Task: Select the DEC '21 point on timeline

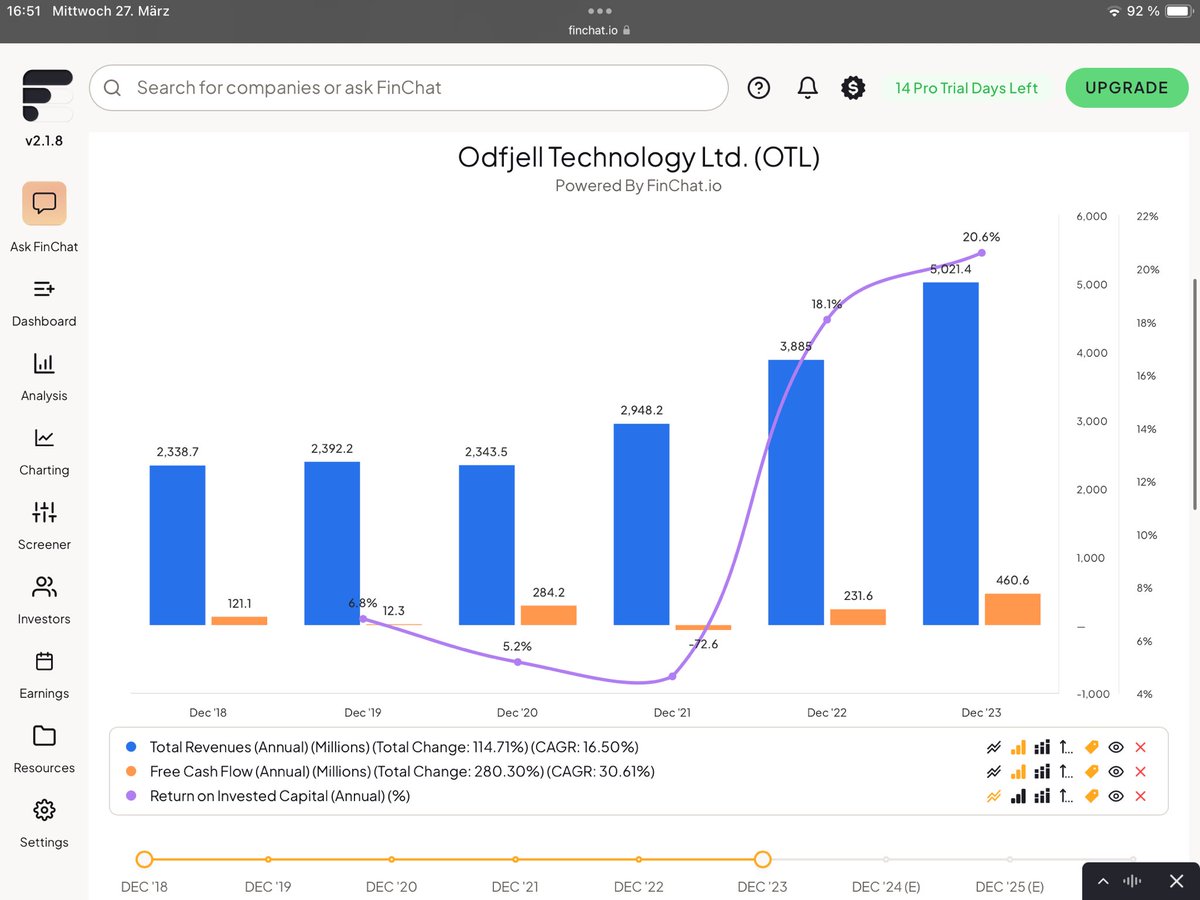Action: [x=515, y=859]
